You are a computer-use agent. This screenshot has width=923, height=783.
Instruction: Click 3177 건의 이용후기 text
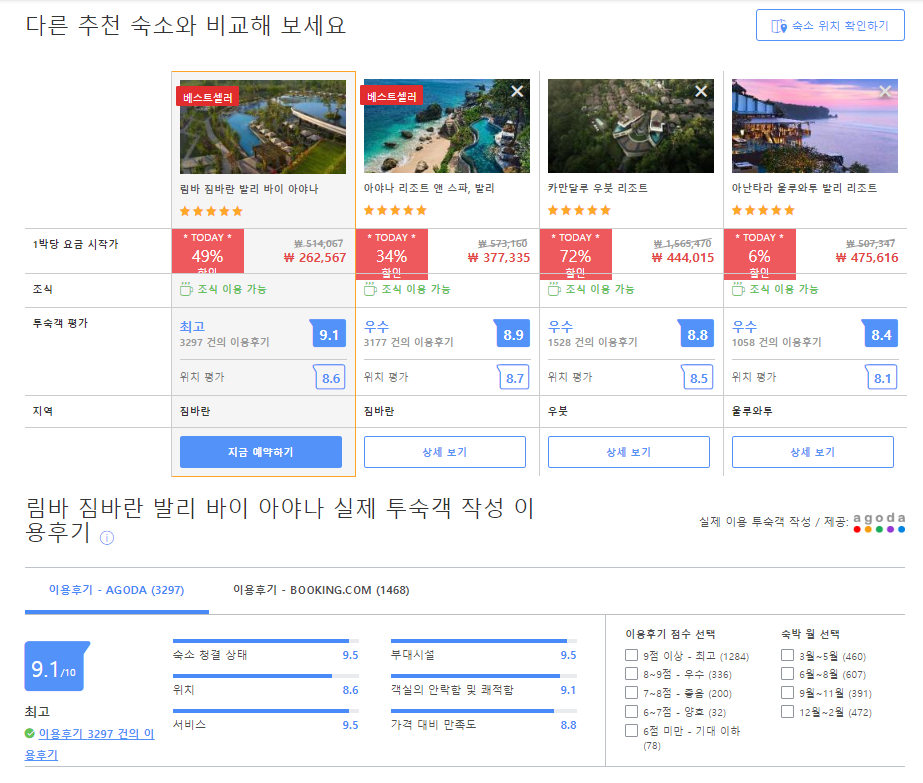(409, 342)
